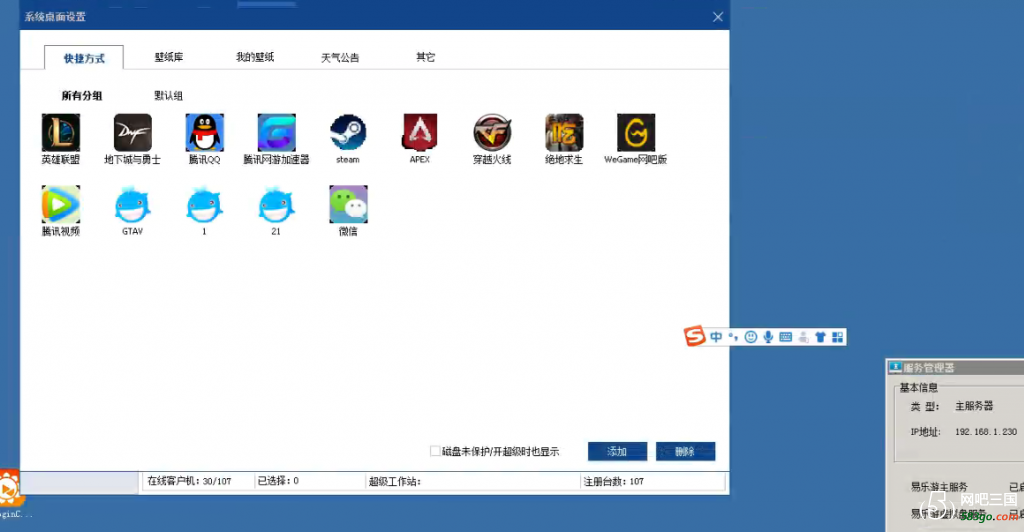
Task: Open skin shirt icon in IME bar
Action: click(x=820, y=337)
